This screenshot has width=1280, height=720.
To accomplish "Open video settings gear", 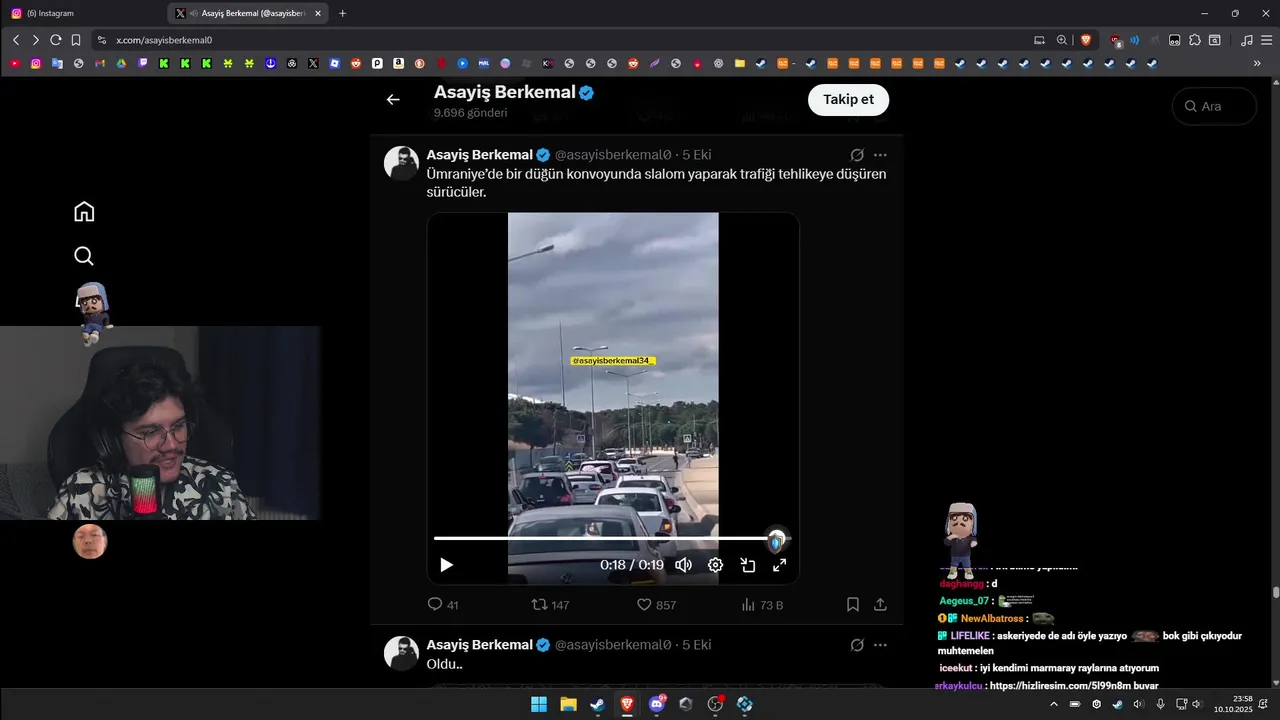I will click(x=715, y=565).
